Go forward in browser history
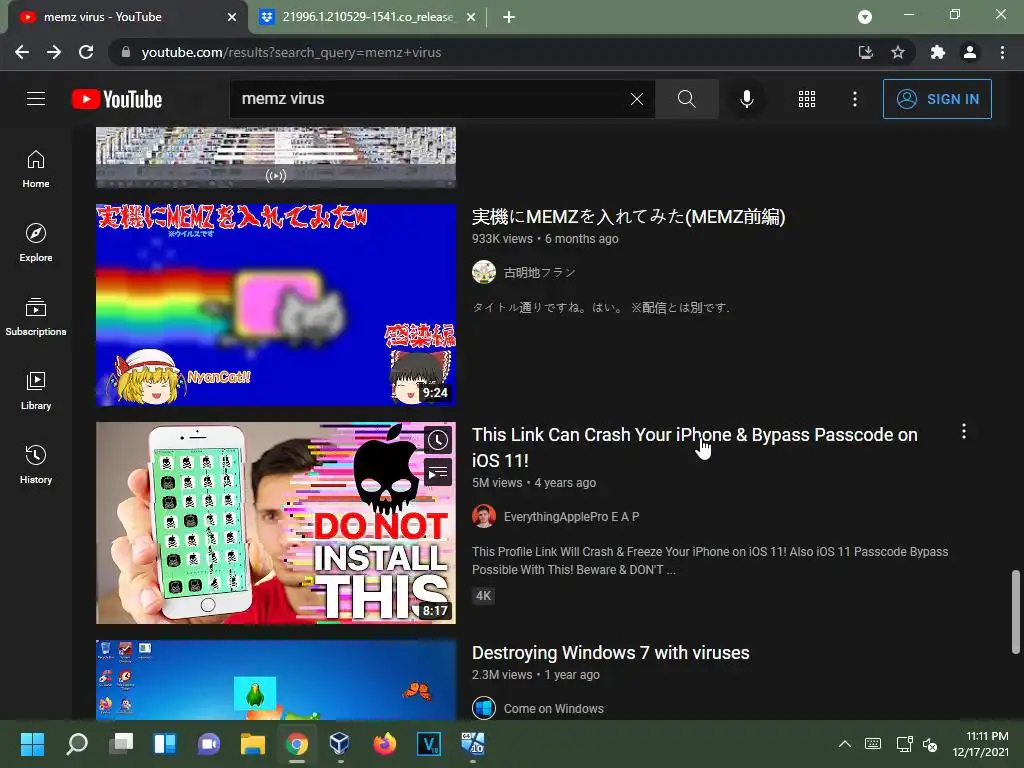Viewport: 1024px width, 768px height. pyautogui.click(x=54, y=52)
